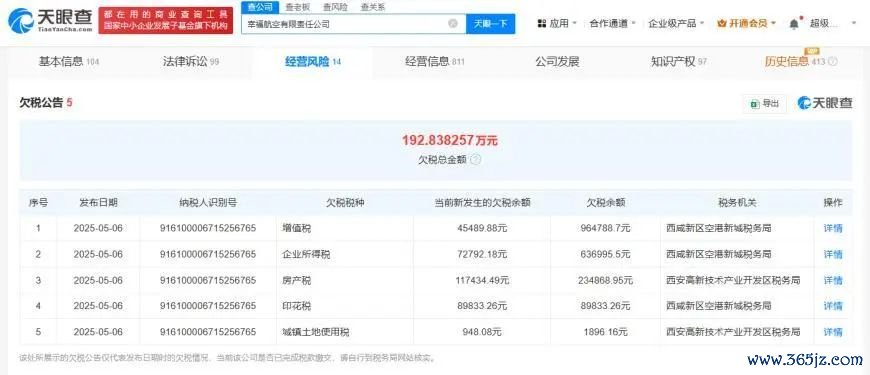Click the 税务机关 column header
The width and height of the screenshot is (870, 375).
pyautogui.click(x=737, y=202)
